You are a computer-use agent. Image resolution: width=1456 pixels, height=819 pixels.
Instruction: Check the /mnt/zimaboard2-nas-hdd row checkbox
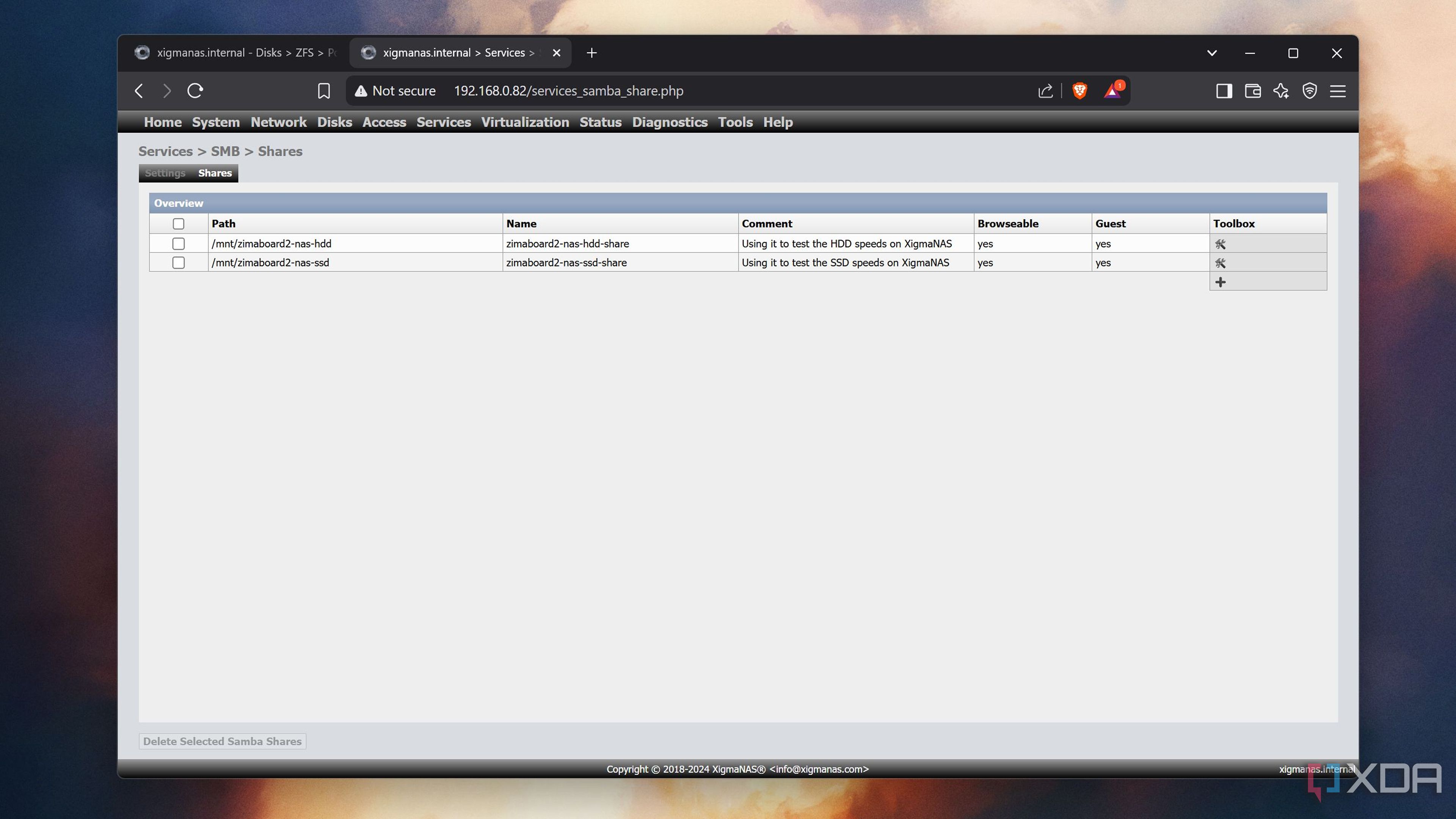[x=179, y=243]
